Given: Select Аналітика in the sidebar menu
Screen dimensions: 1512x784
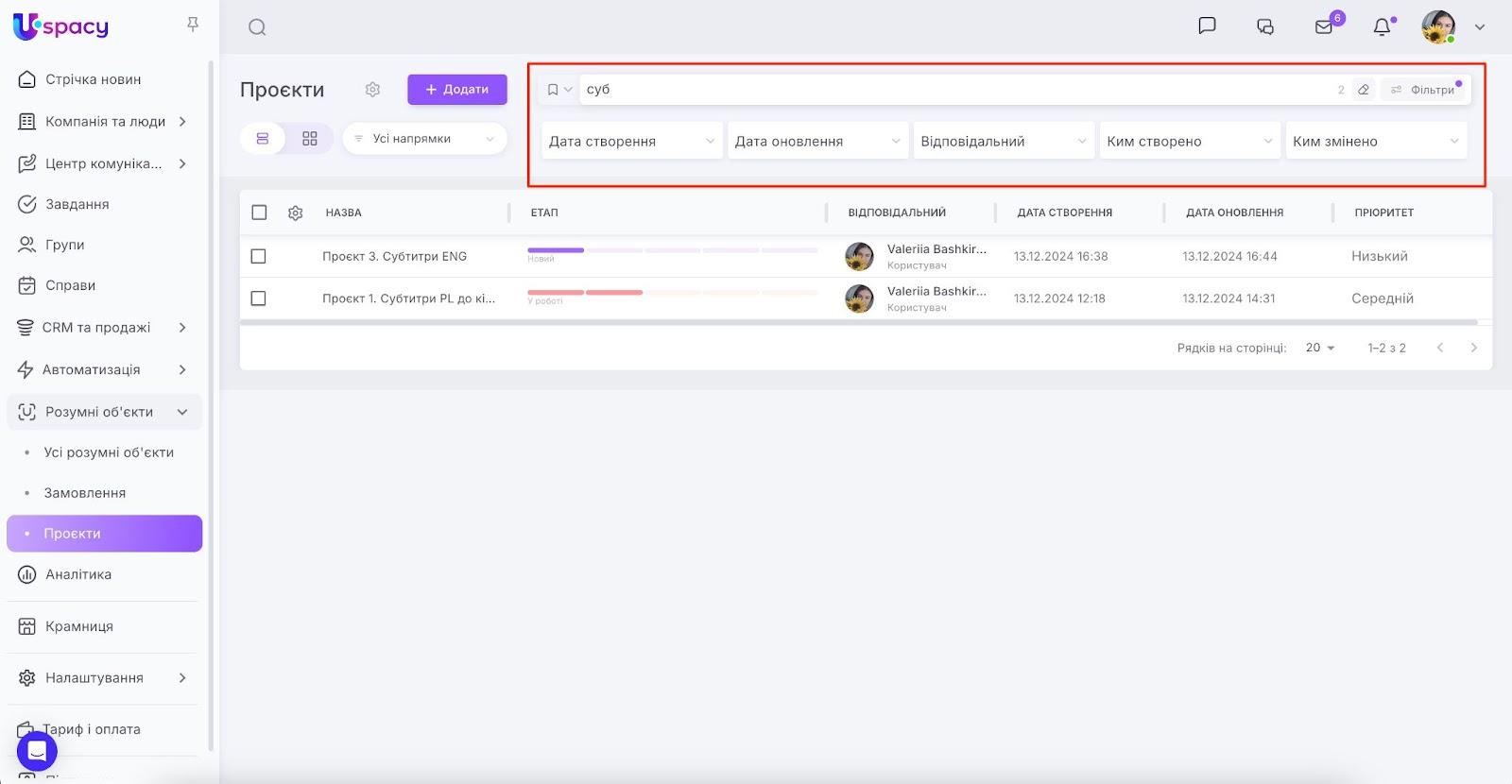Looking at the screenshot, I should [77, 574].
